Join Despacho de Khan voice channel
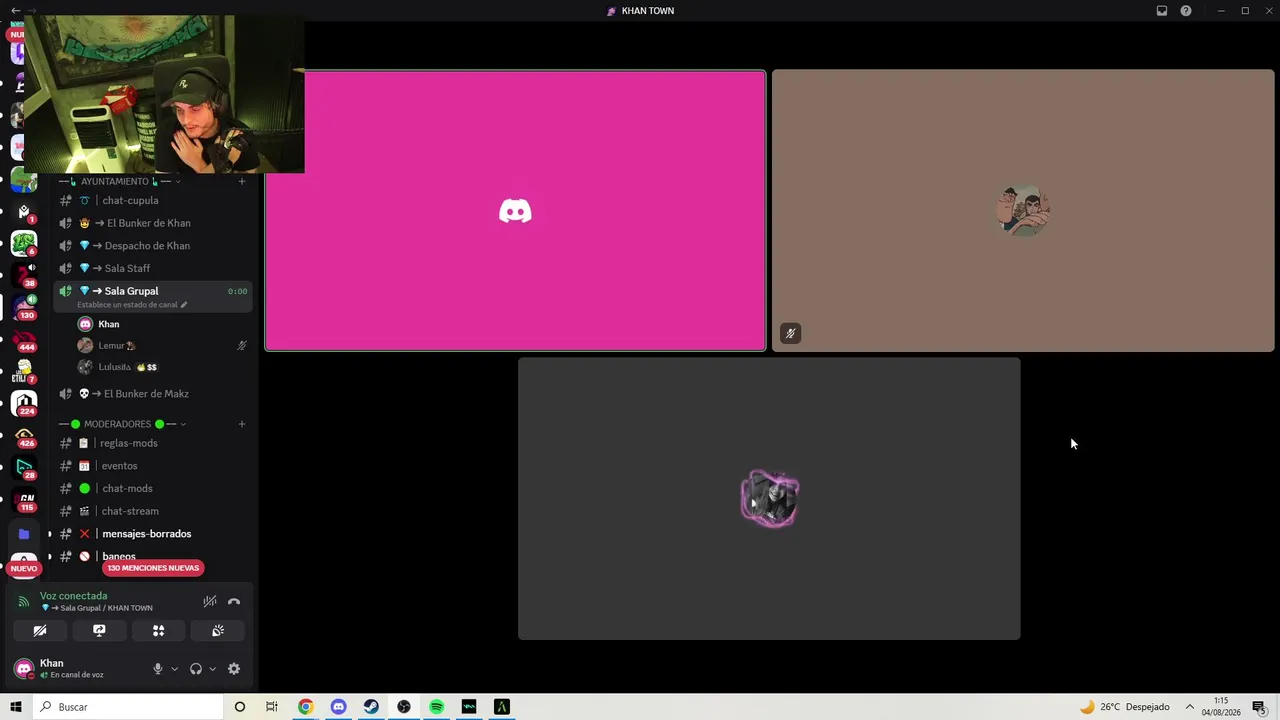This screenshot has width=1280, height=720. pyautogui.click(x=152, y=246)
